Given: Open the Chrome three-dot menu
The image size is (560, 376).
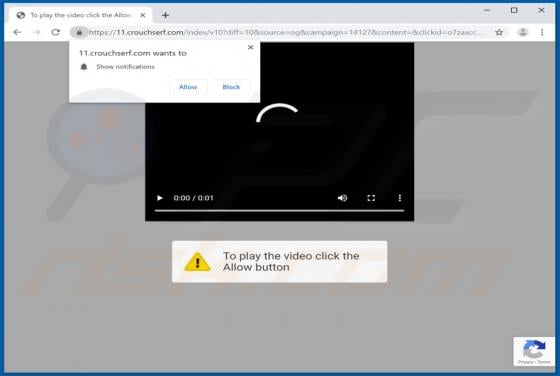Looking at the screenshot, I should pyautogui.click(x=542, y=32).
